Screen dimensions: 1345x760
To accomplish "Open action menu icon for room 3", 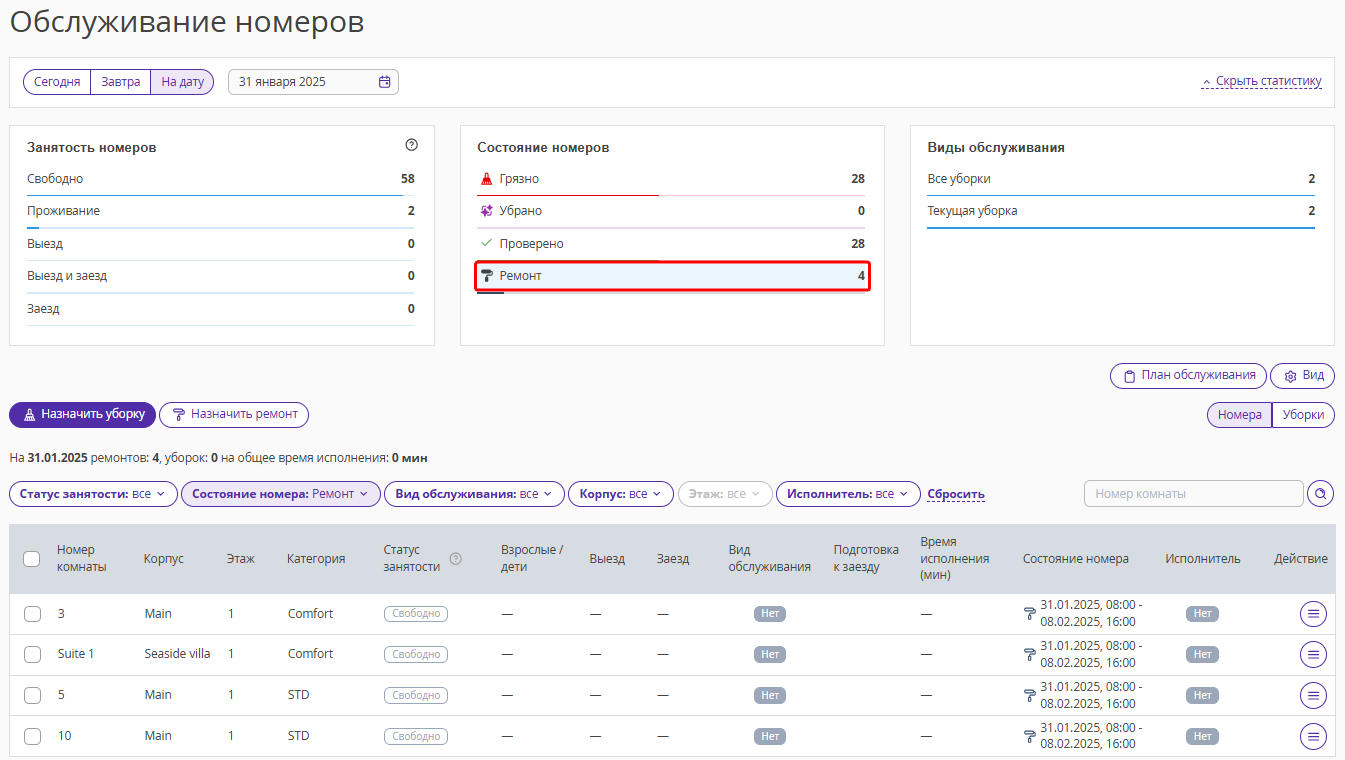I will [1313, 614].
